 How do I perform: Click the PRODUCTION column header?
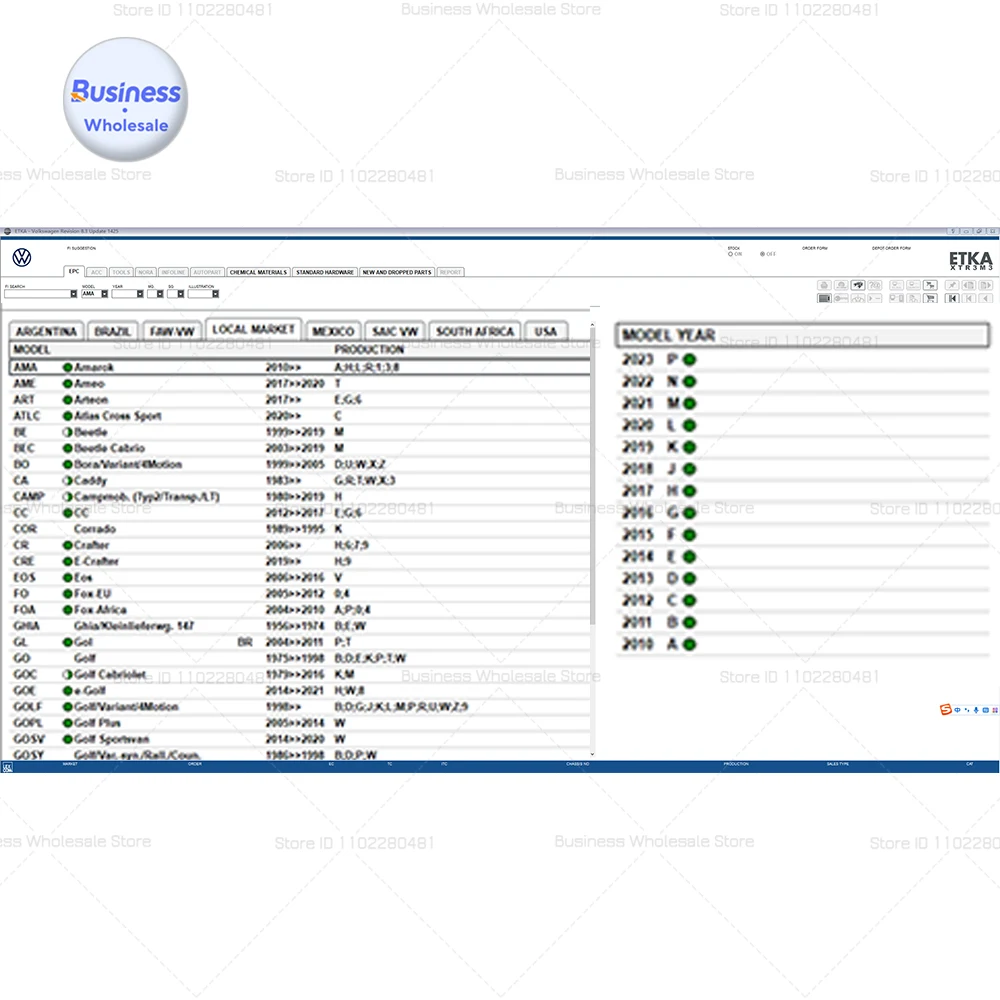point(369,349)
